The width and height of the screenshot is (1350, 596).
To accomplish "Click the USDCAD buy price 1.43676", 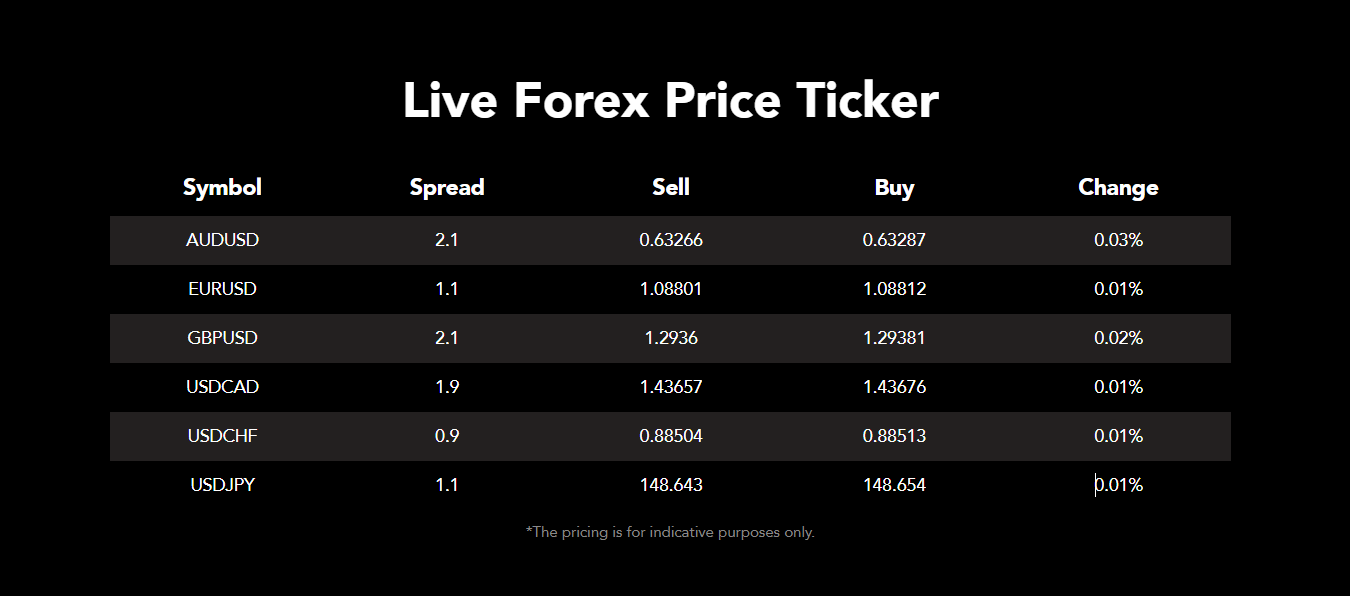I will tap(894, 387).
